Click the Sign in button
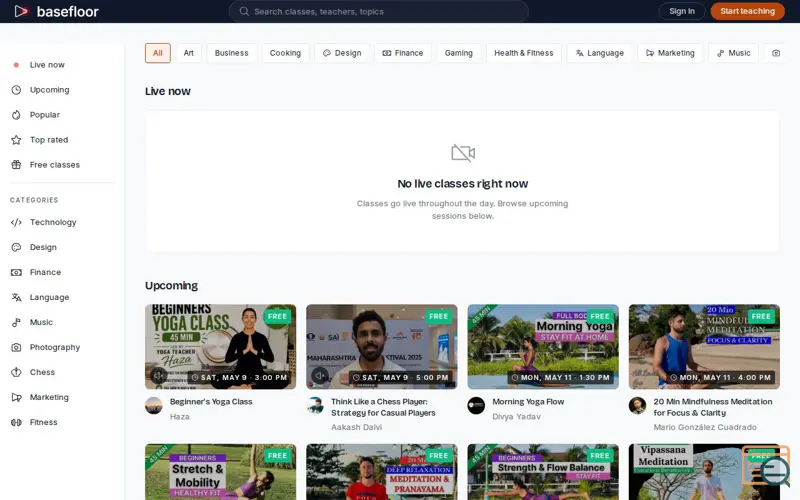The height and width of the screenshot is (500, 800). (682, 11)
